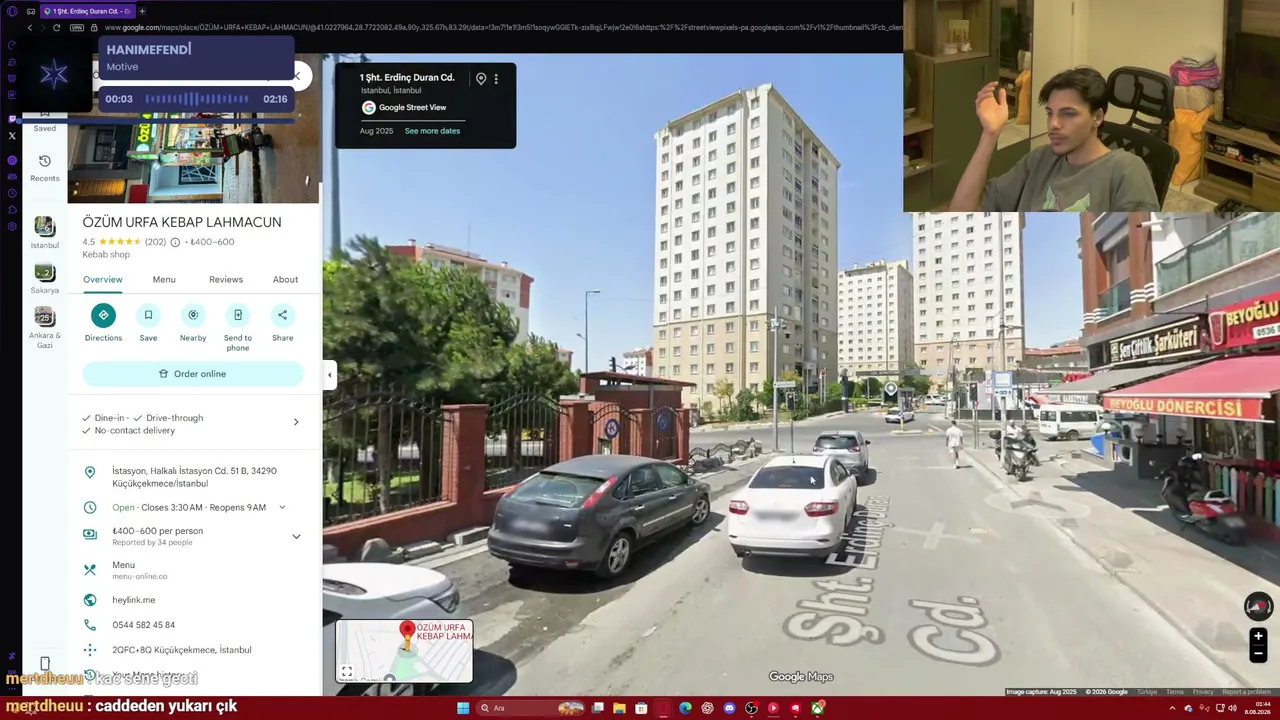Open Twitch icon in browser sidebar
Image resolution: width=1280 pixels, height=720 pixels.
pyautogui.click(x=12, y=118)
